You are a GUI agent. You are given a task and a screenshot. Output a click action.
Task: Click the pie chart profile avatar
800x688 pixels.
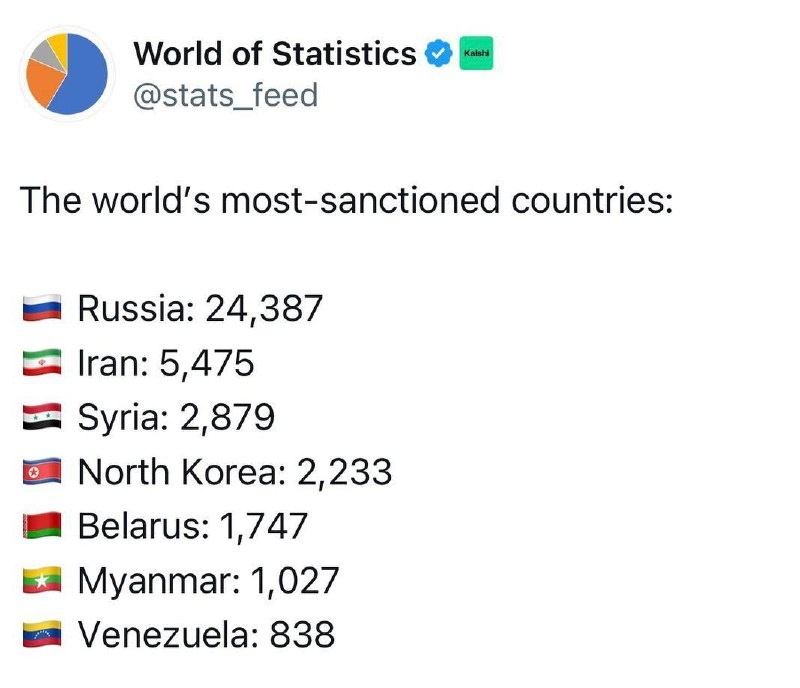(66, 72)
